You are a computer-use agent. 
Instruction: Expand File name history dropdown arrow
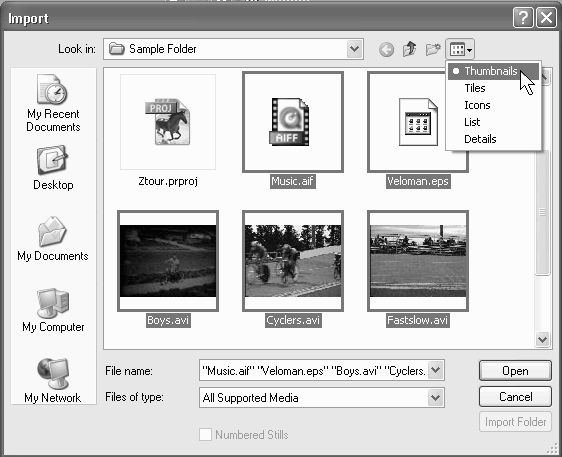435,370
